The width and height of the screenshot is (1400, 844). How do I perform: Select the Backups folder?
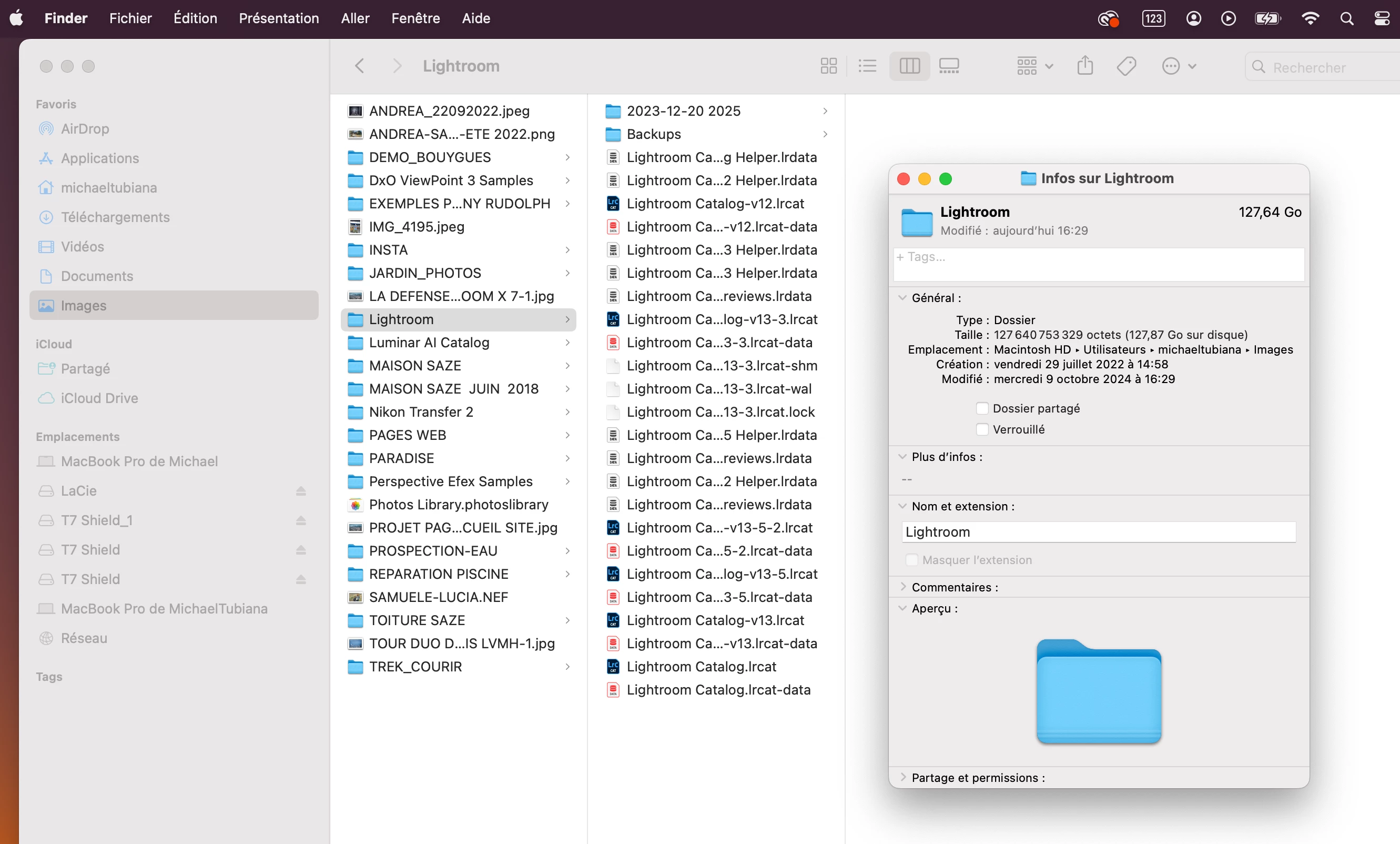click(653, 134)
